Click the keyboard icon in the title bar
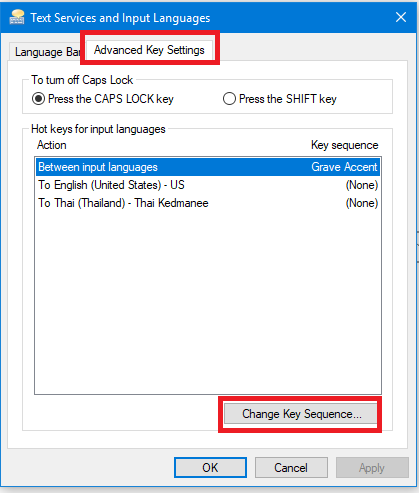This screenshot has height=493, width=419. [x=17, y=17]
